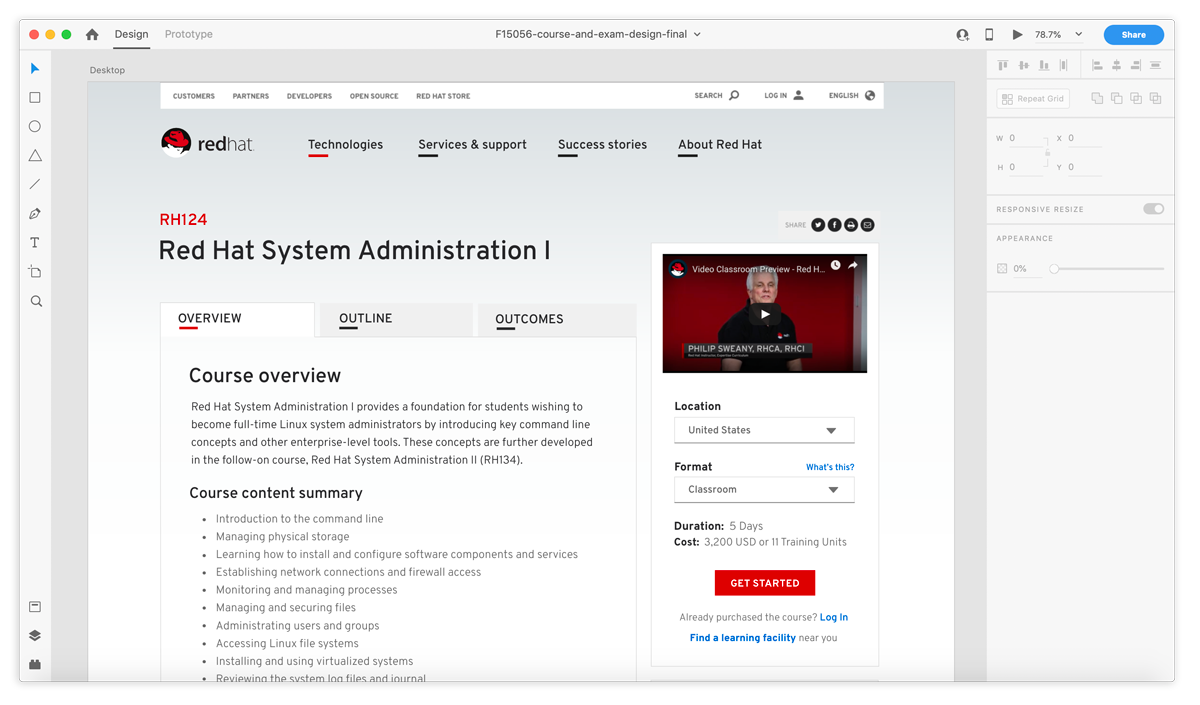Click Services & support nav item

coord(472,145)
